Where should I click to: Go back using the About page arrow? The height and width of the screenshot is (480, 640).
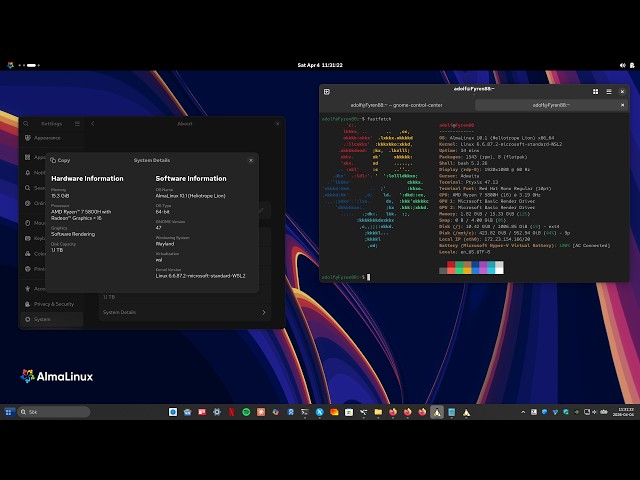93,124
